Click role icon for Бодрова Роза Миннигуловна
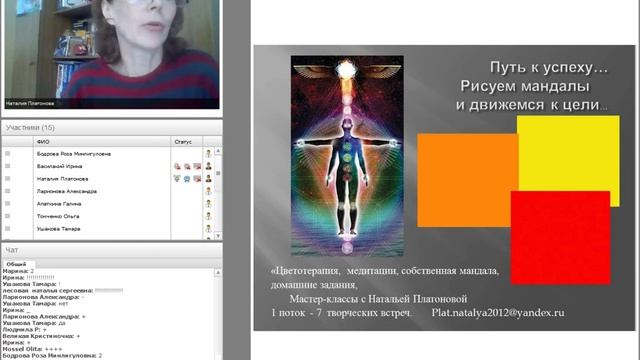 [x=209, y=153]
